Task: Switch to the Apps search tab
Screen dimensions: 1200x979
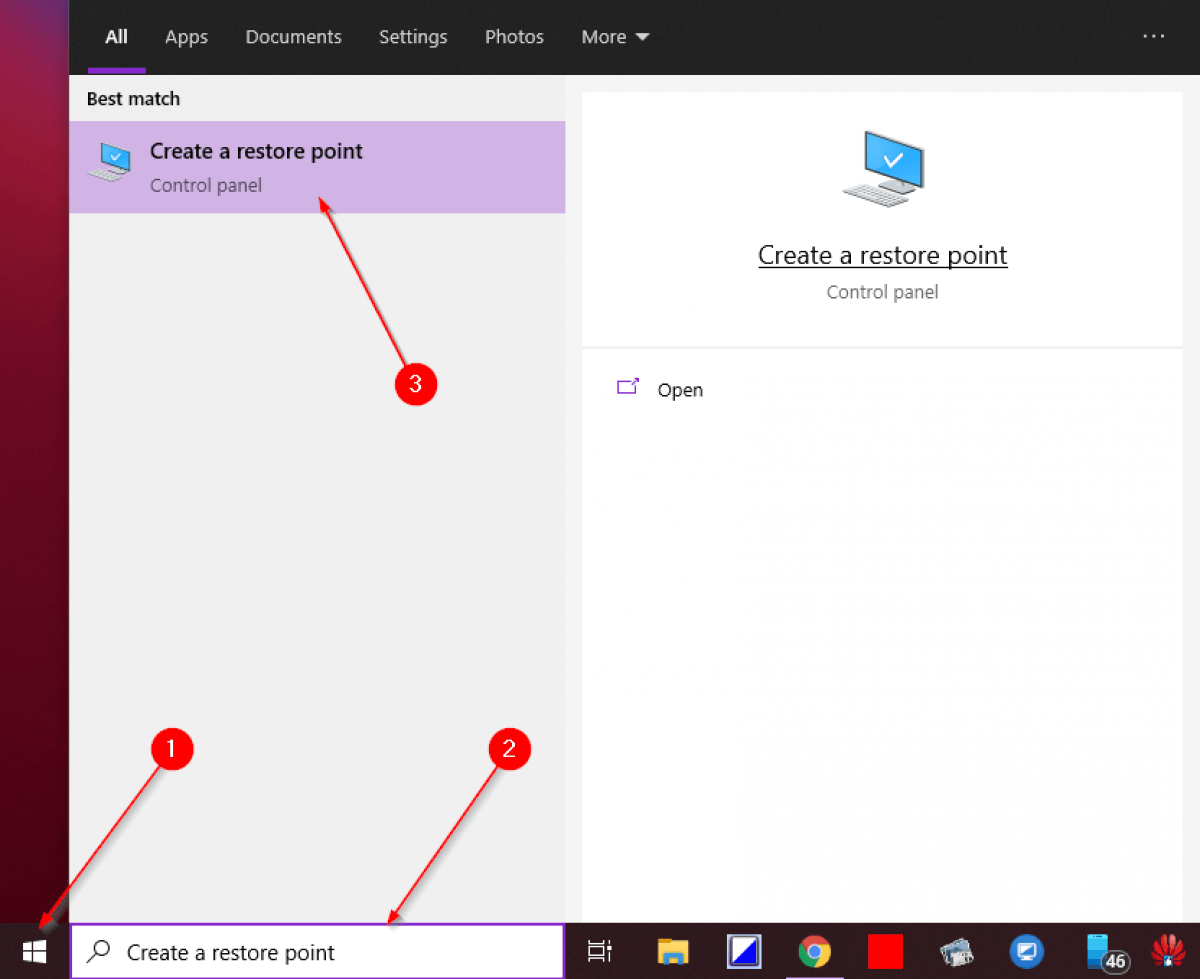Action: tap(186, 37)
